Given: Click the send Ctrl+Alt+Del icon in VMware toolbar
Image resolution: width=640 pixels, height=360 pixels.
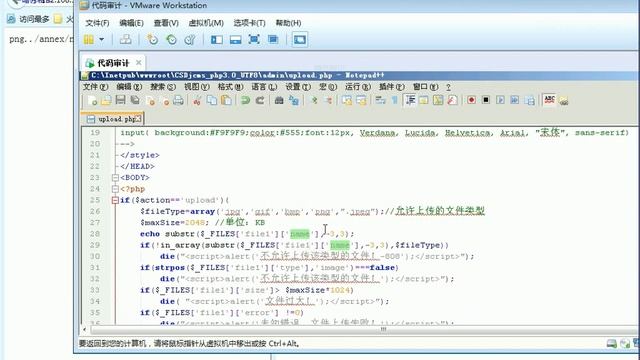Looking at the screenshot, I should (125, 40).
